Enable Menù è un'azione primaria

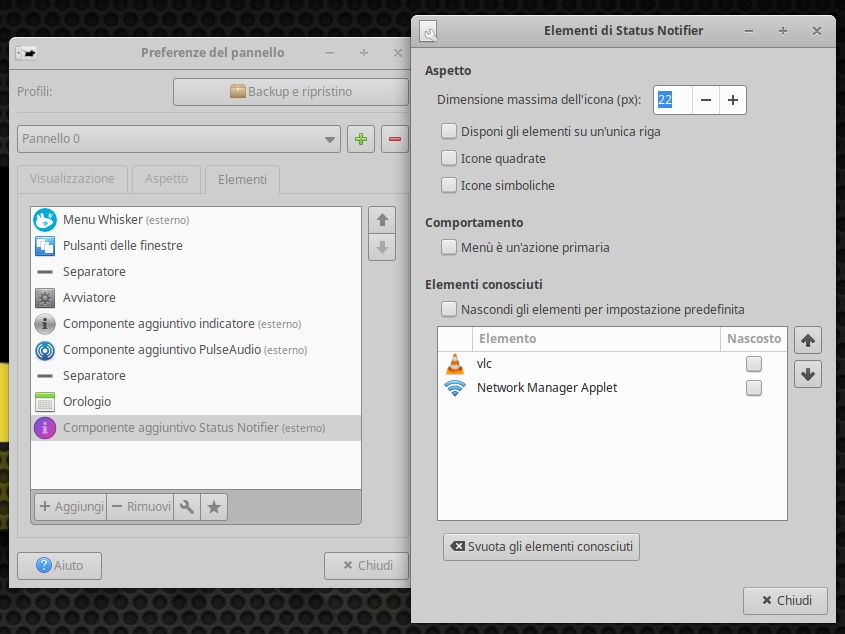click(x=449, y=247)
